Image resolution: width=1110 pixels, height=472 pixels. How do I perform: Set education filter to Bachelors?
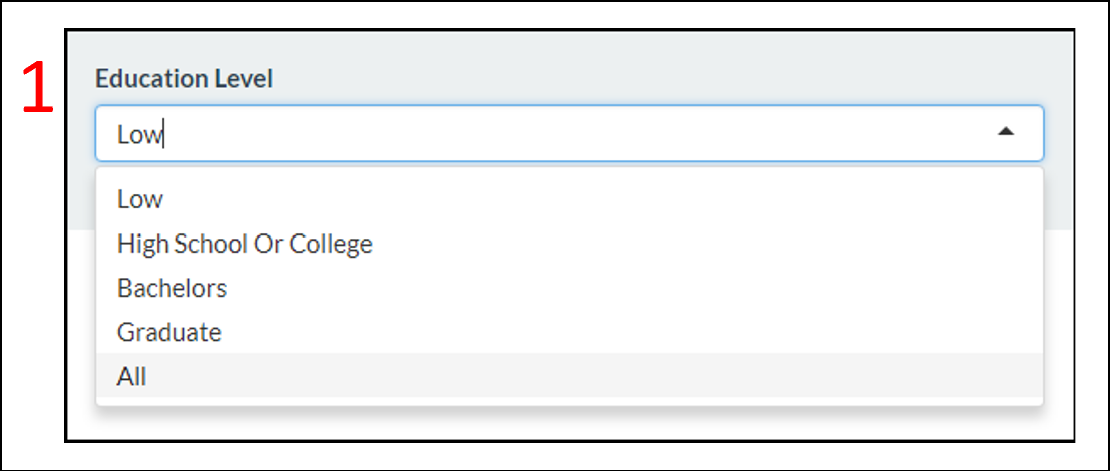click(172, 289)
